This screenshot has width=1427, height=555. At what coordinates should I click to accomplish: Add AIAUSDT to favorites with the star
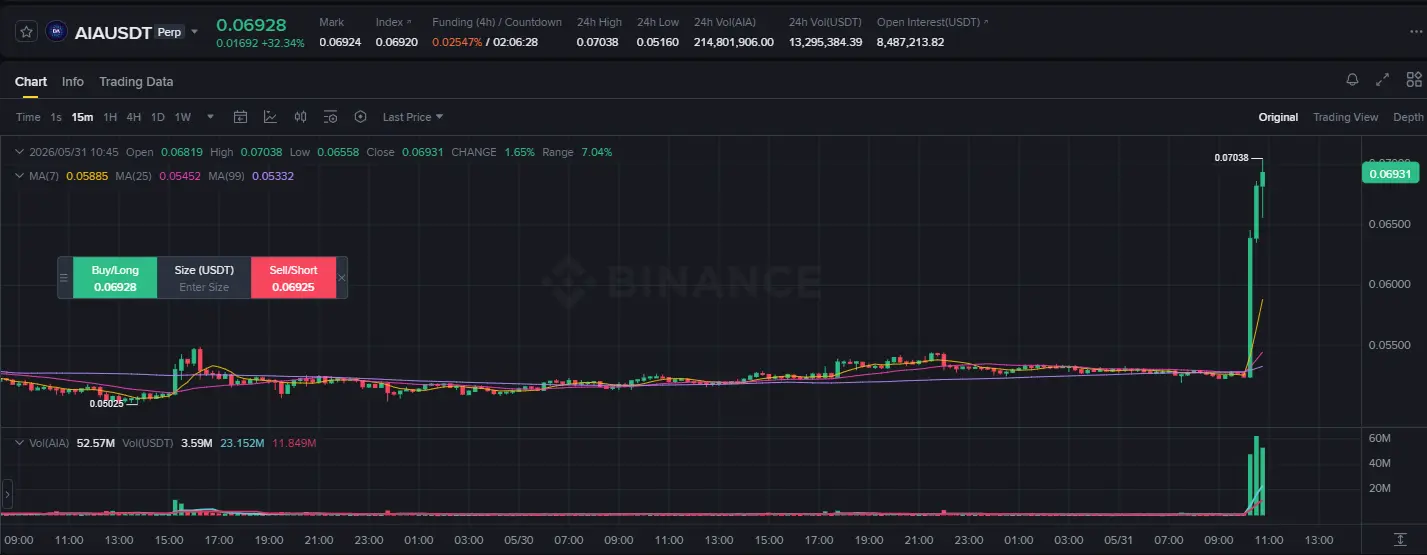pyautogui.click(x=26, y=32)
